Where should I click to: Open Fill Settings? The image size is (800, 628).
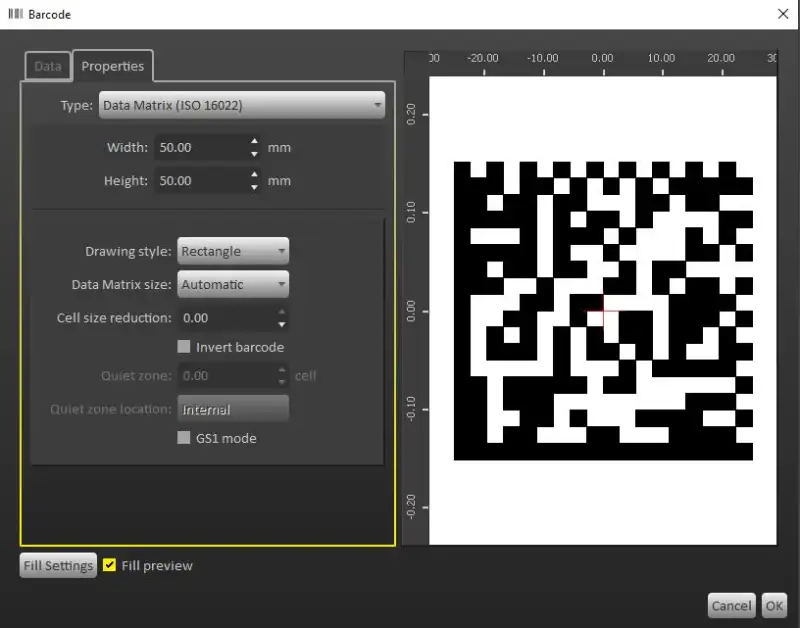58,565
